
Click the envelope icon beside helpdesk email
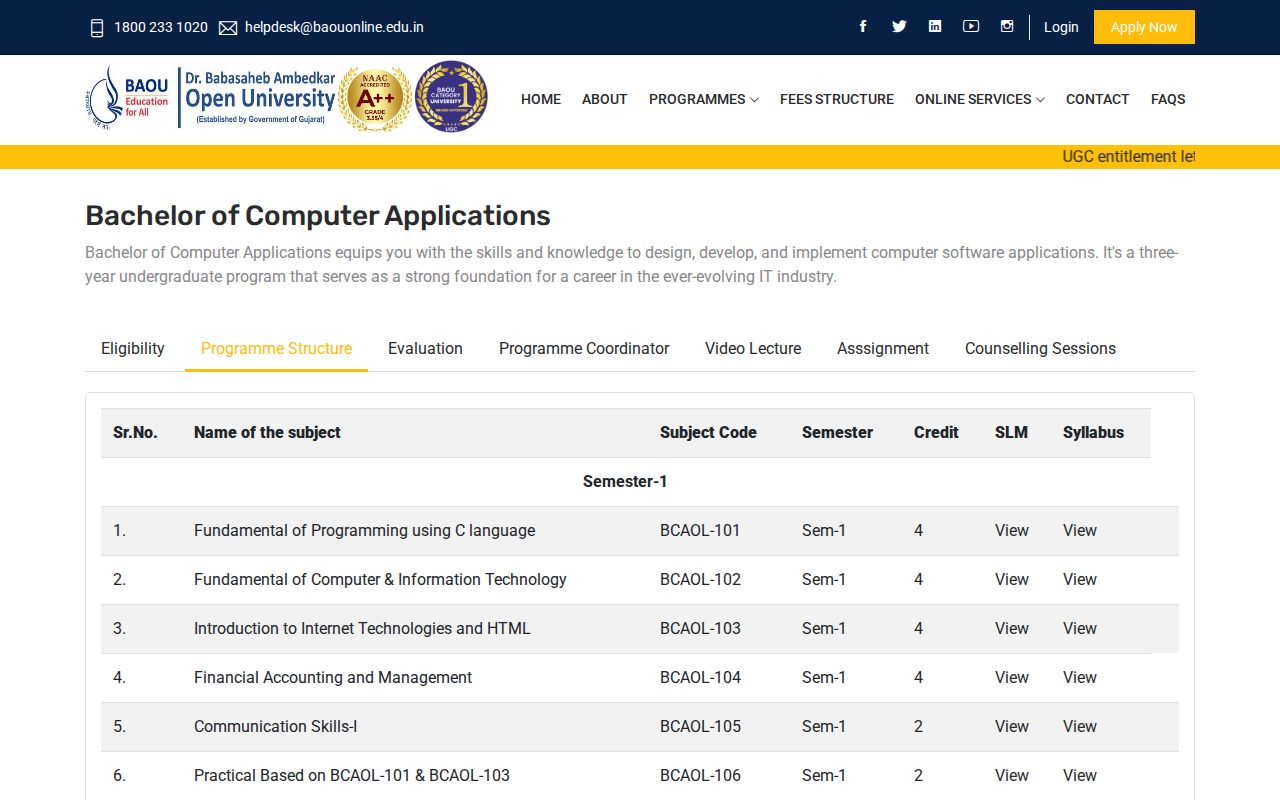coord(228,28)
